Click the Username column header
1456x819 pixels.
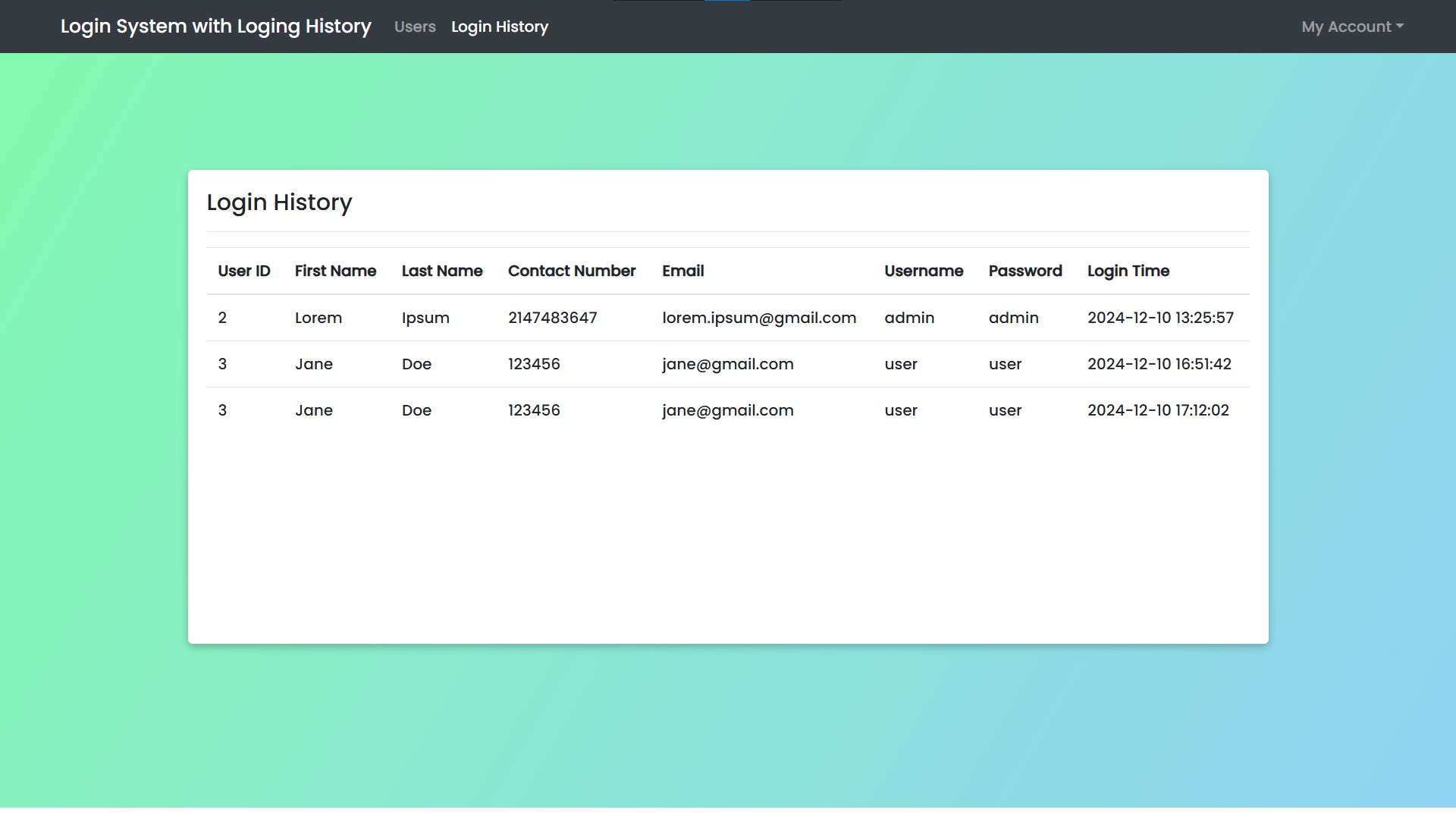pos(923,271)
